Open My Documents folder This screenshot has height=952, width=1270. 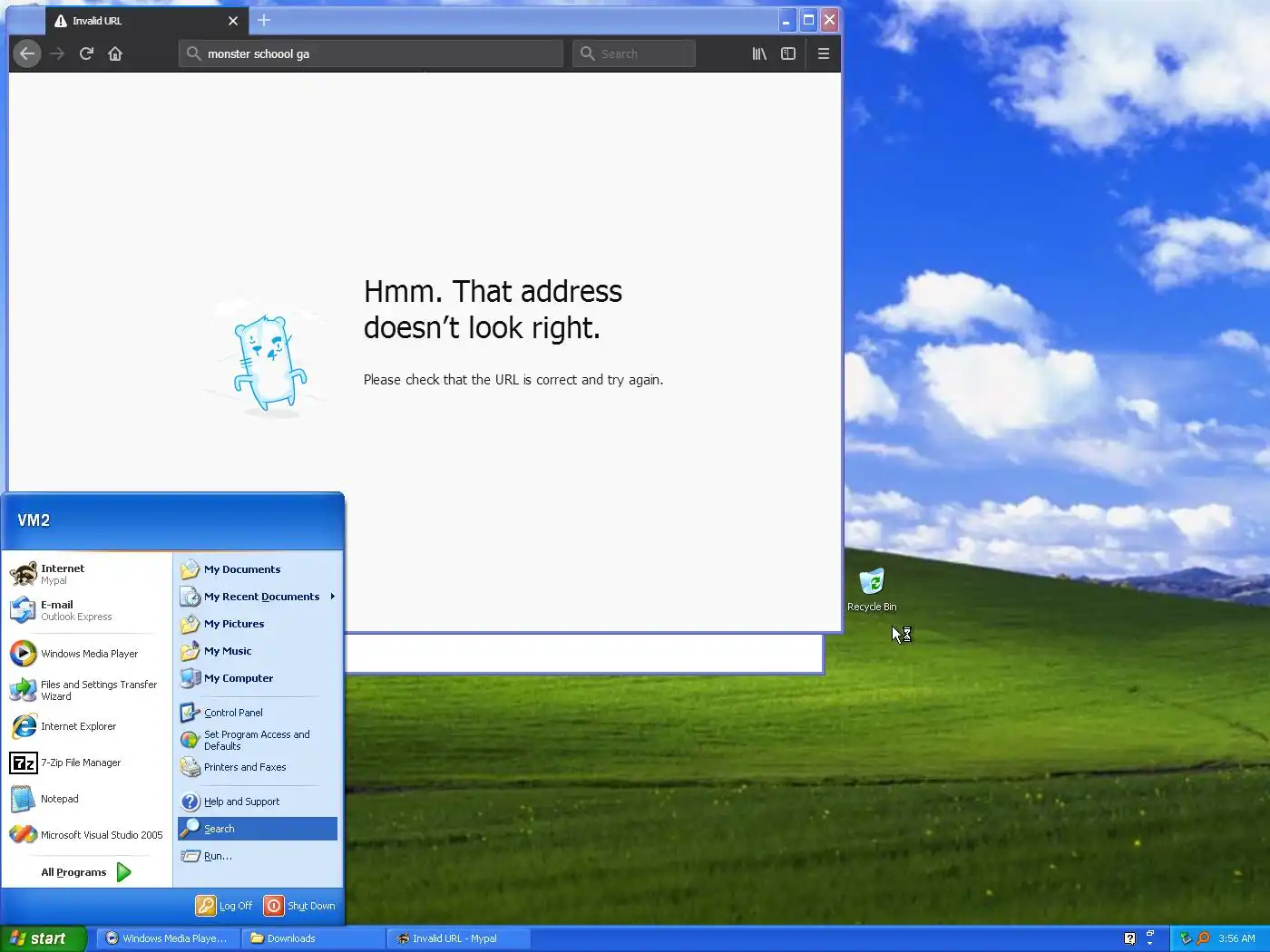tap(258, 569)
